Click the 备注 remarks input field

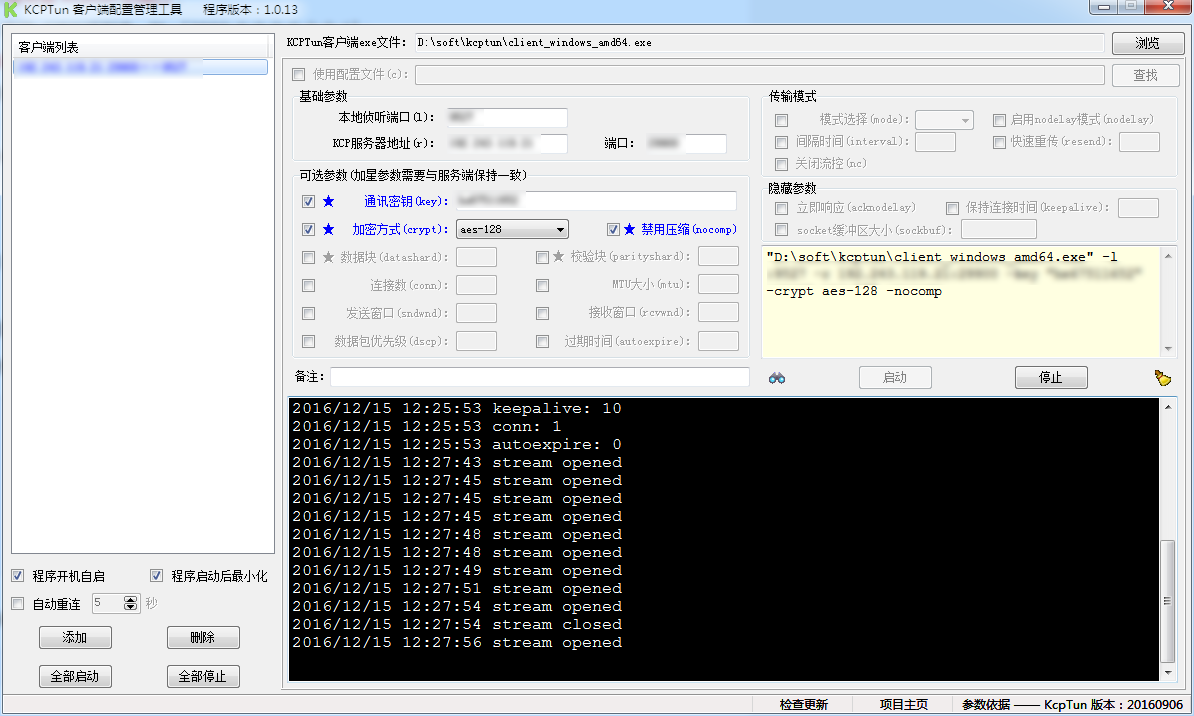pos(540,377)
